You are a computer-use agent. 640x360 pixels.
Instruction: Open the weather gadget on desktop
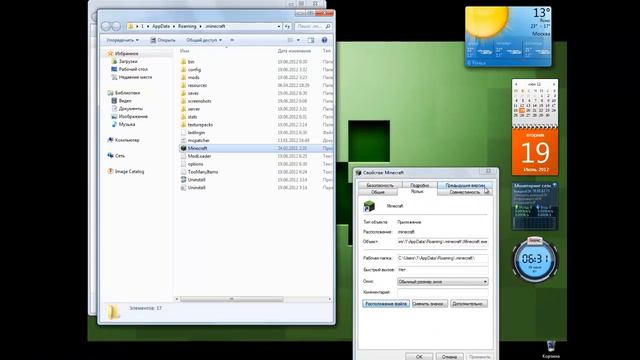pos(508,36)
